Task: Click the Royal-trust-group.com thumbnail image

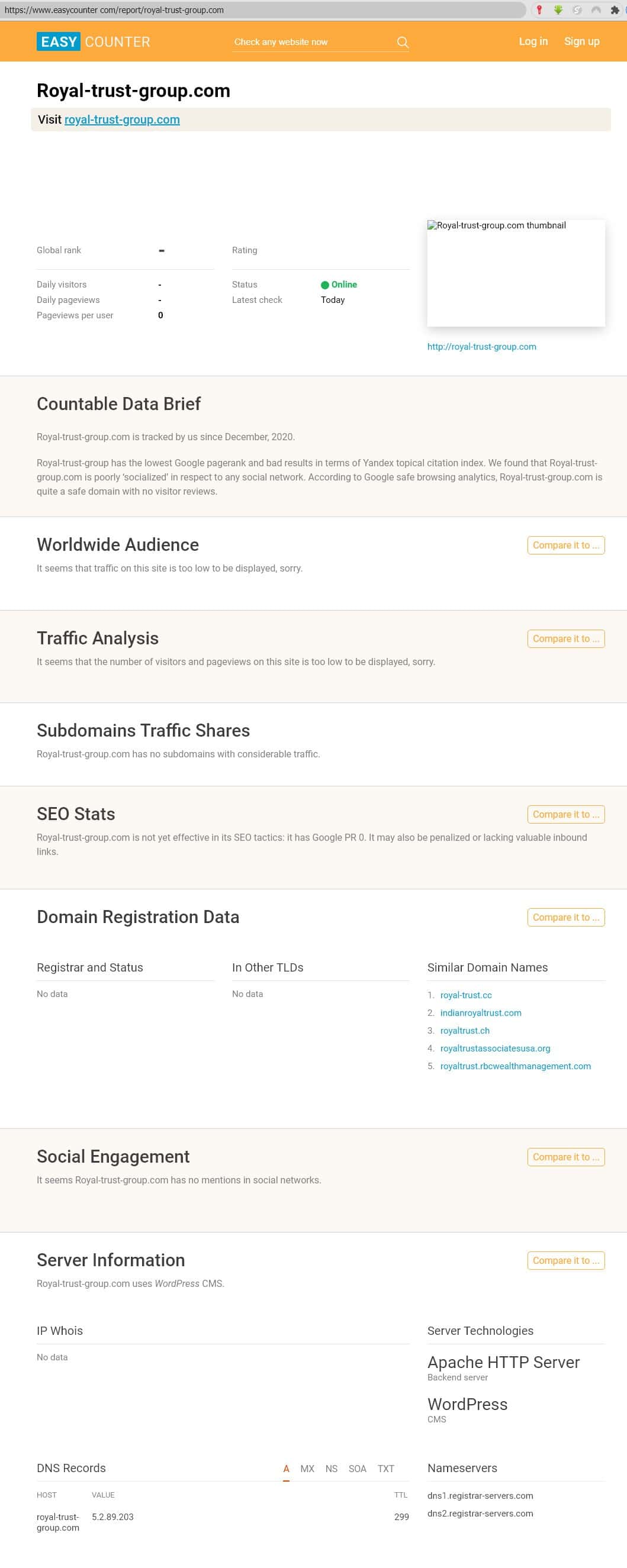Action: click(516, 273)
